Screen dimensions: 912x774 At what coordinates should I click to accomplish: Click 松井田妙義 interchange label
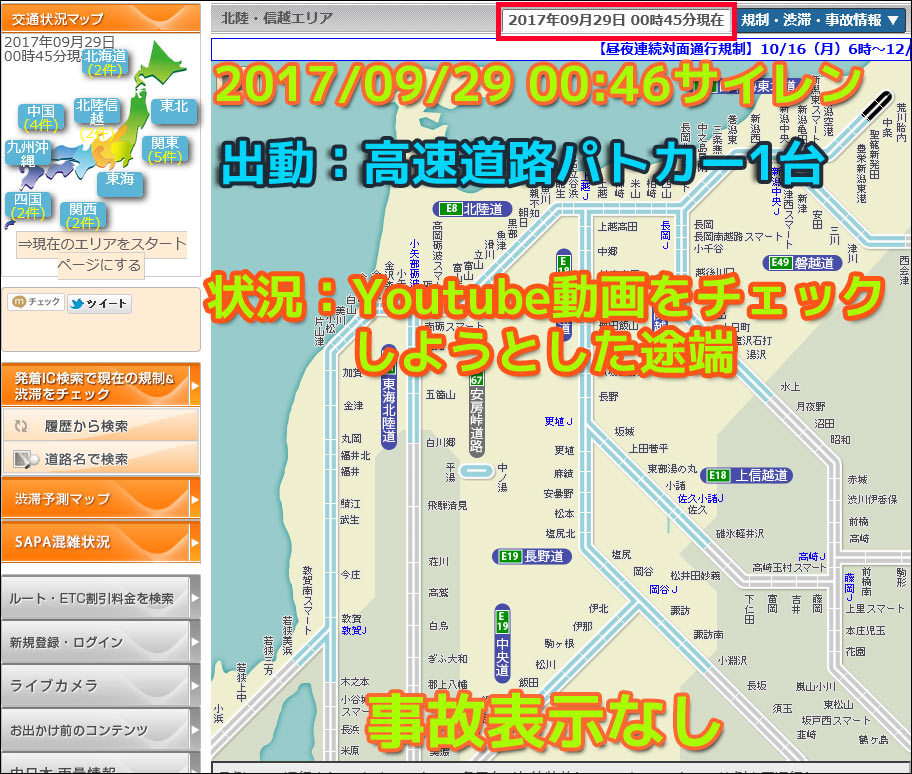[695, 576]
